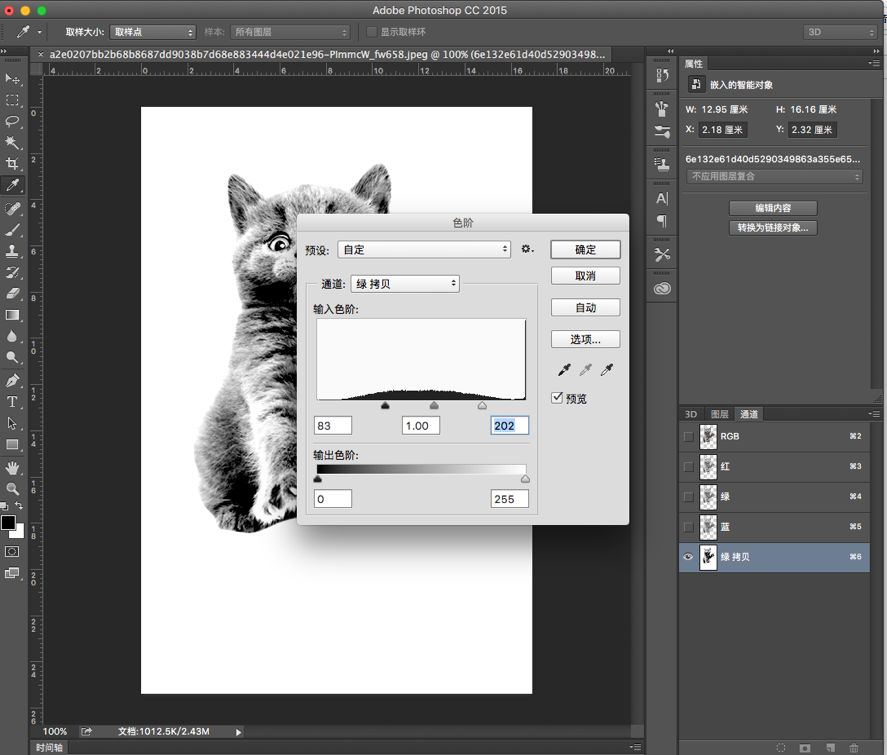Select the Rectangular Marquee tool
The image size is (887, 755).
pyautogui.click(x=12, y=100)
